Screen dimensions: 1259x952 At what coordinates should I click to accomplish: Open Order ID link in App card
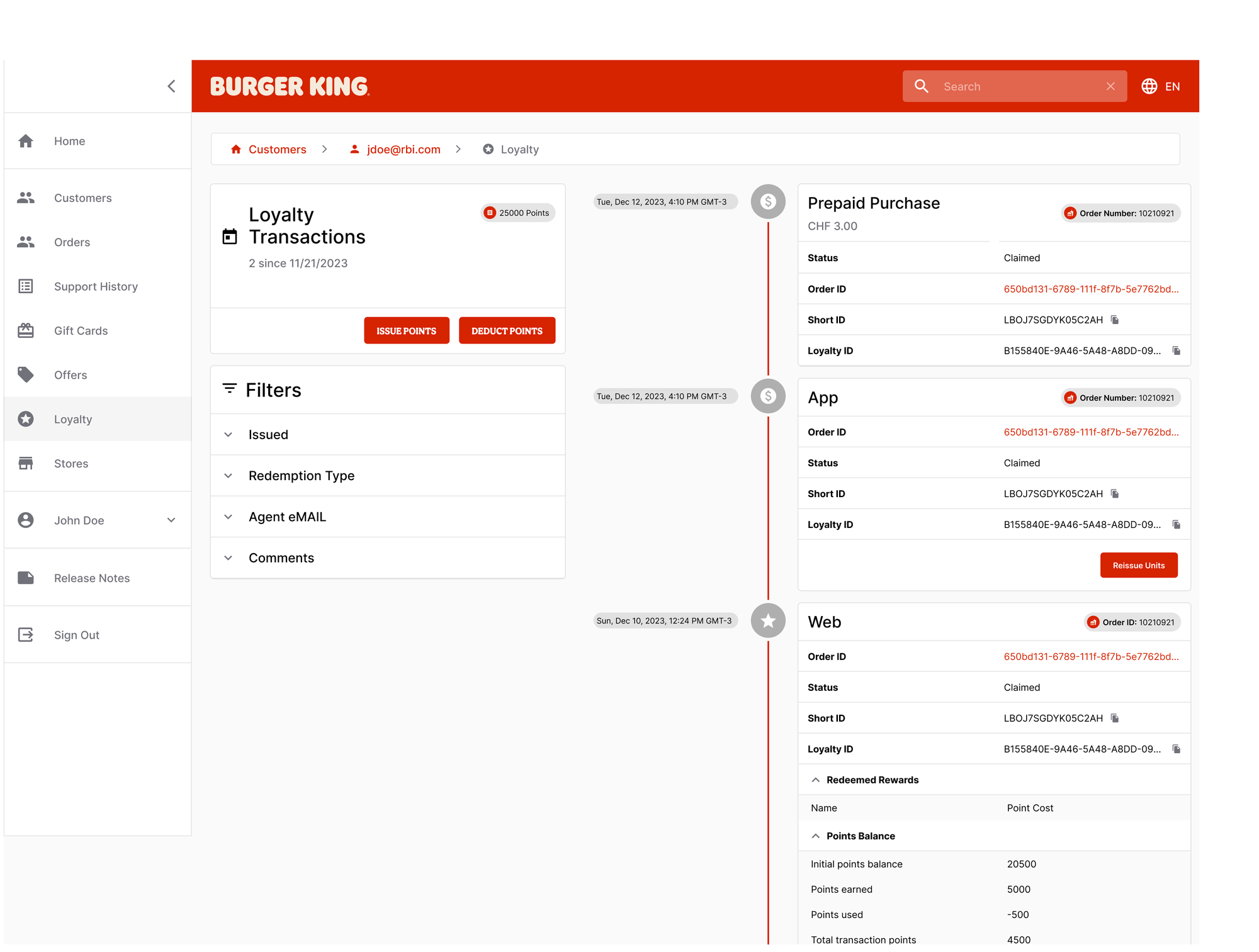[1091, 432]
